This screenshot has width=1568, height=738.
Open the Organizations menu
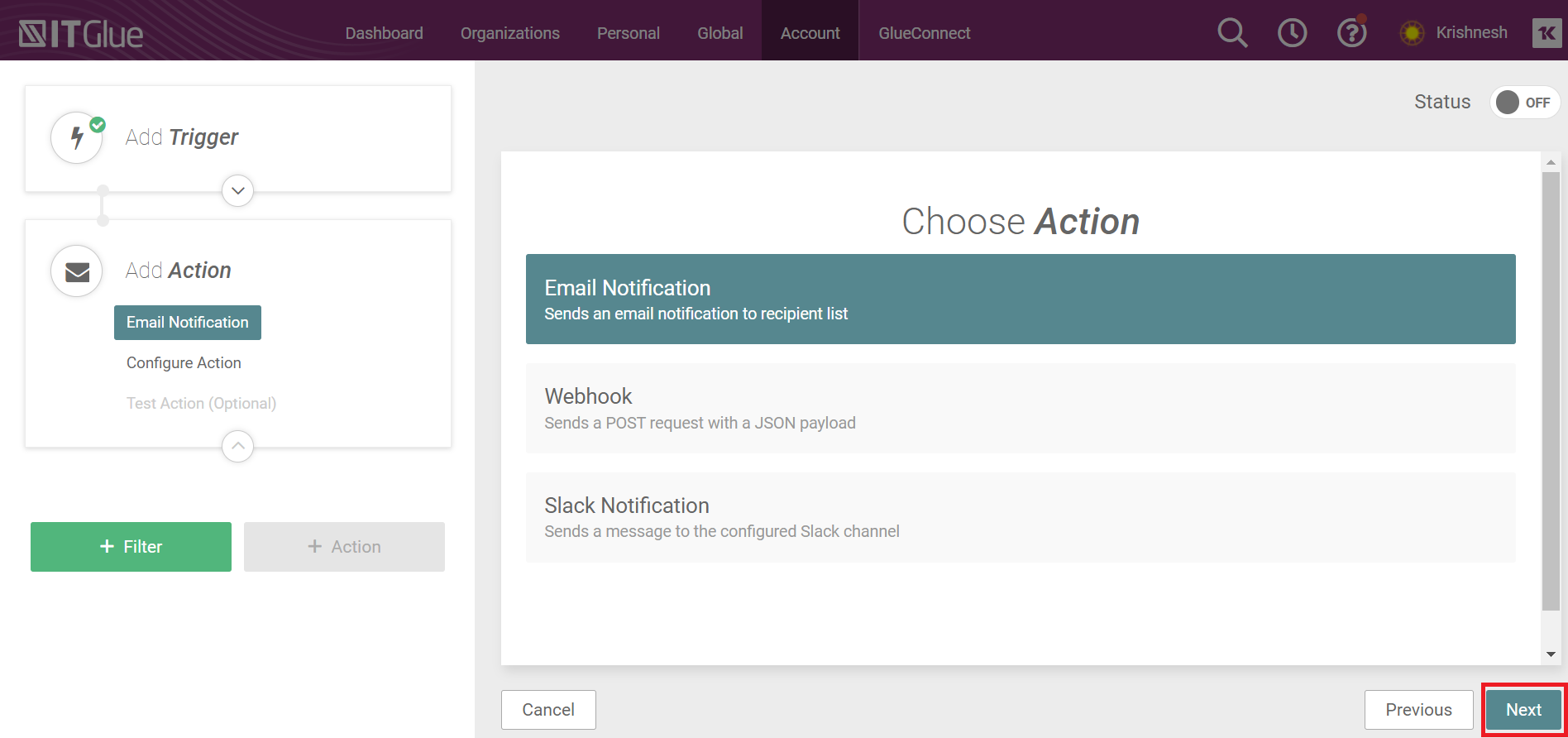[x=509, y=33]
